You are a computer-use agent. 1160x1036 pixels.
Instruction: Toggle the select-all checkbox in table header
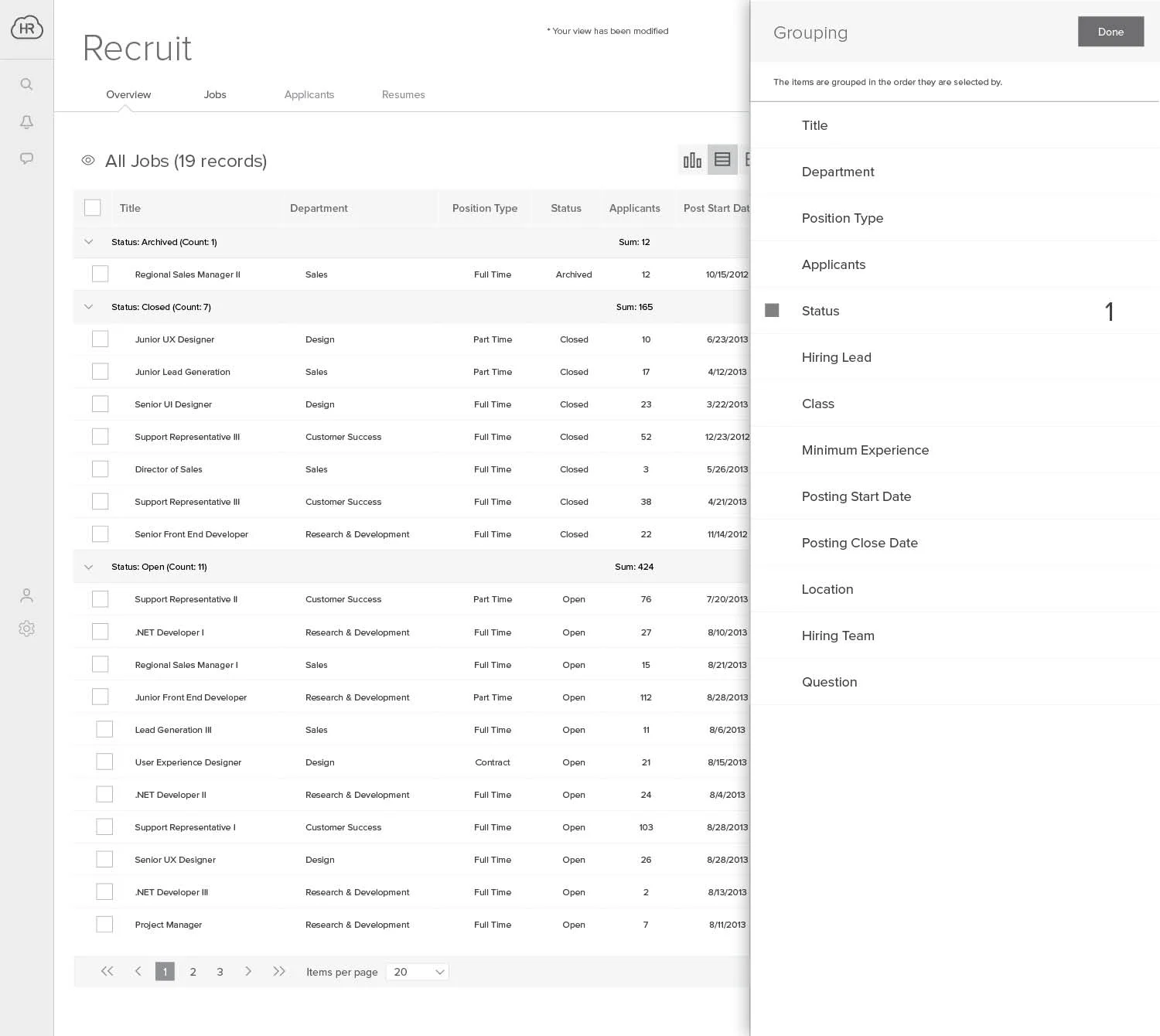point(92,207)
